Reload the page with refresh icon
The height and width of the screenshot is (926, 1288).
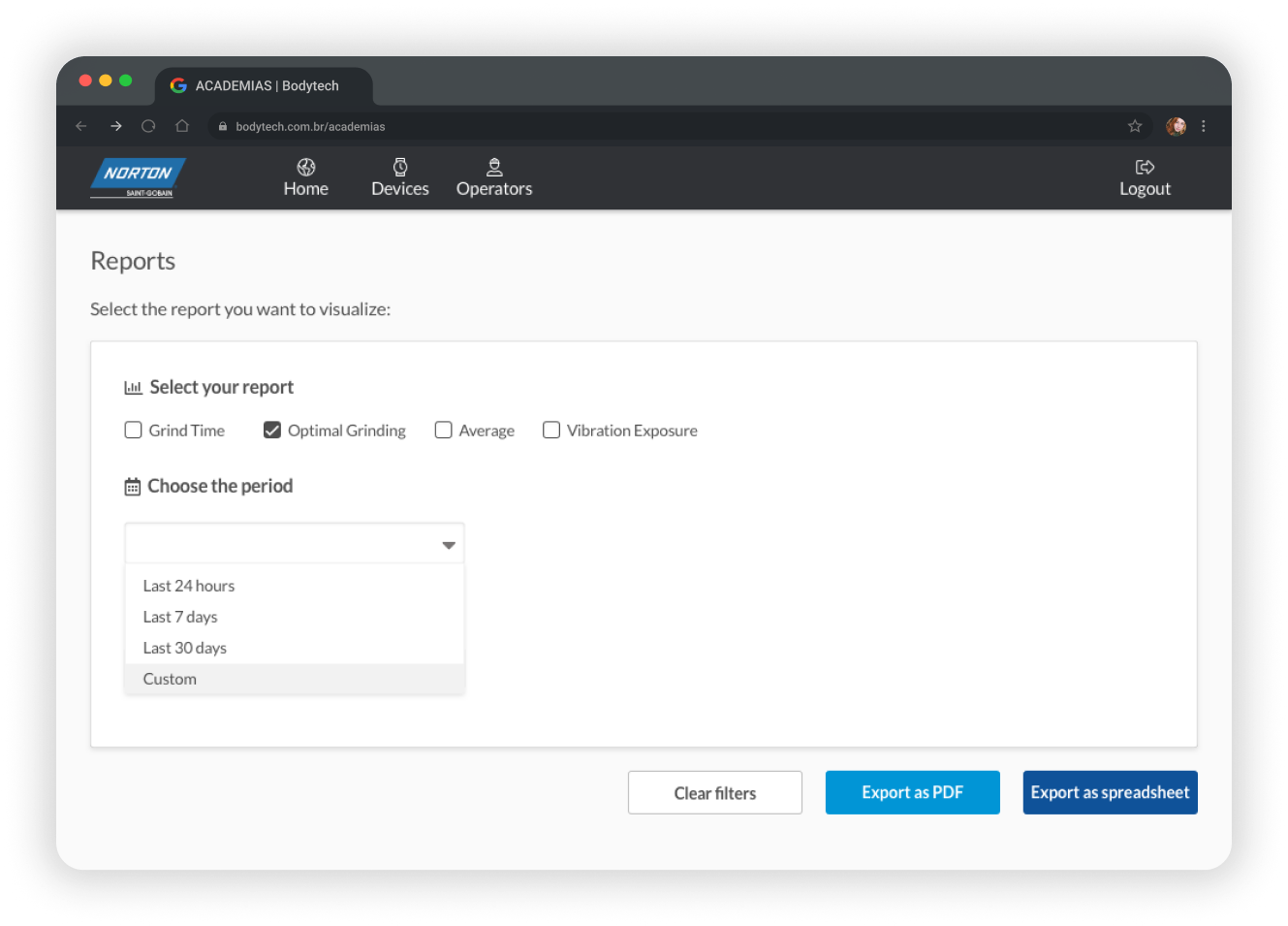148,126
